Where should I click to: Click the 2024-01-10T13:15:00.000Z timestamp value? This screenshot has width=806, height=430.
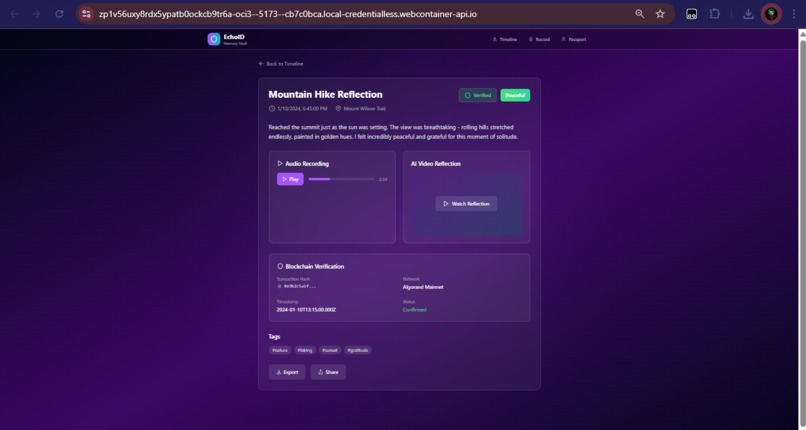tap(306, 310)
